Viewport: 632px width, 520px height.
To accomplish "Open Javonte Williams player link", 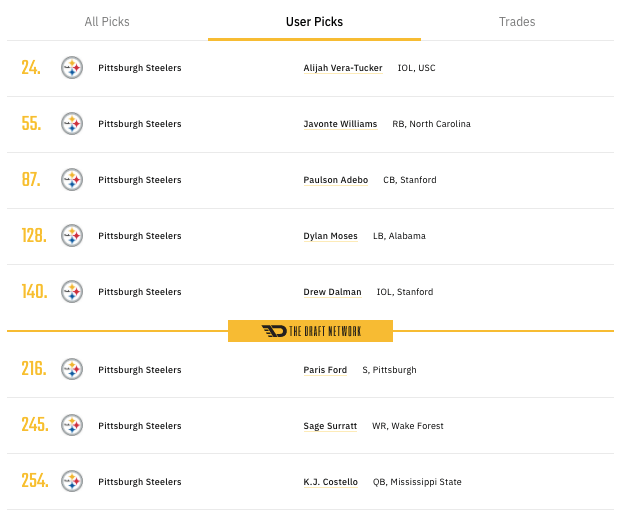I will point(340,124).
